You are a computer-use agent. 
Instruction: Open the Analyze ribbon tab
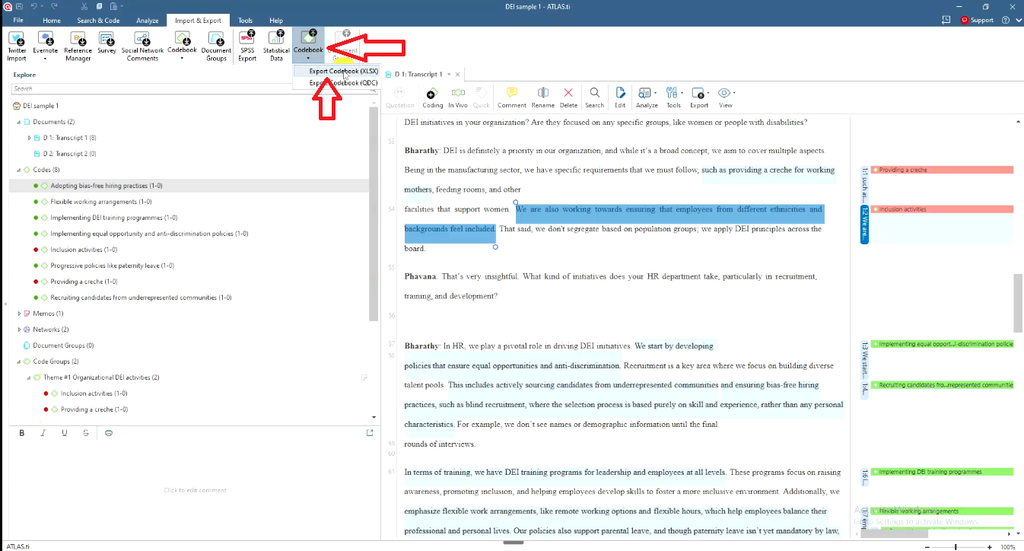(x=148, y=20)
